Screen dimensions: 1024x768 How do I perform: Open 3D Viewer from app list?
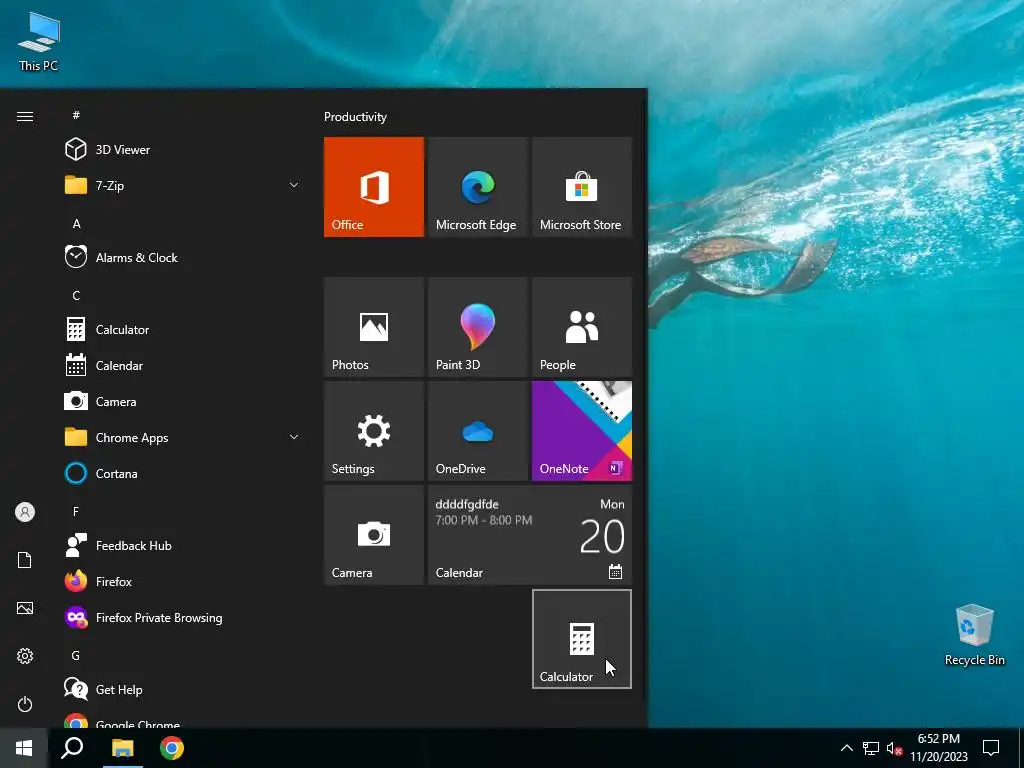(x=183, y=150)
